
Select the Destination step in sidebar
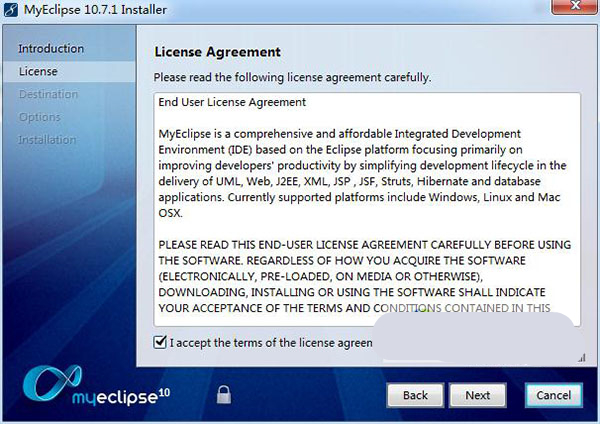(x=49, y=94)
